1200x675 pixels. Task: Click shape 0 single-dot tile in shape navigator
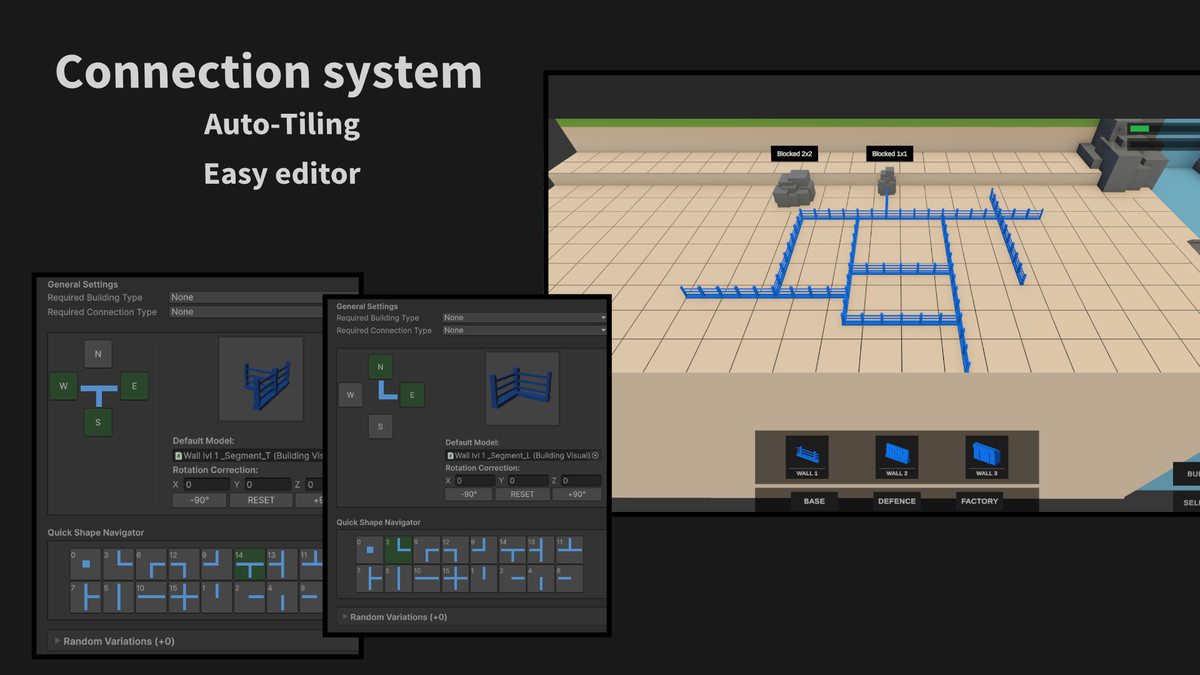[x=371, y=551]
